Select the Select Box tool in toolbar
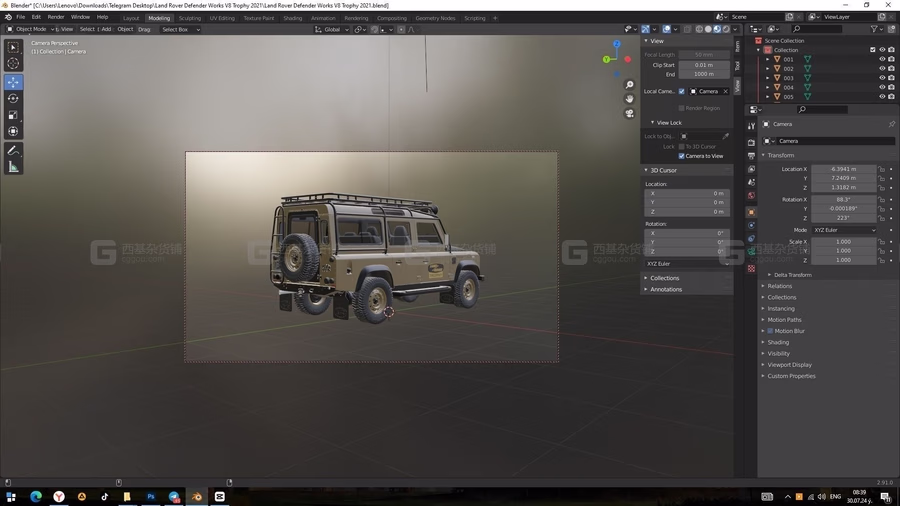This screenshot has height=506, width=900. tap(13, 47)
